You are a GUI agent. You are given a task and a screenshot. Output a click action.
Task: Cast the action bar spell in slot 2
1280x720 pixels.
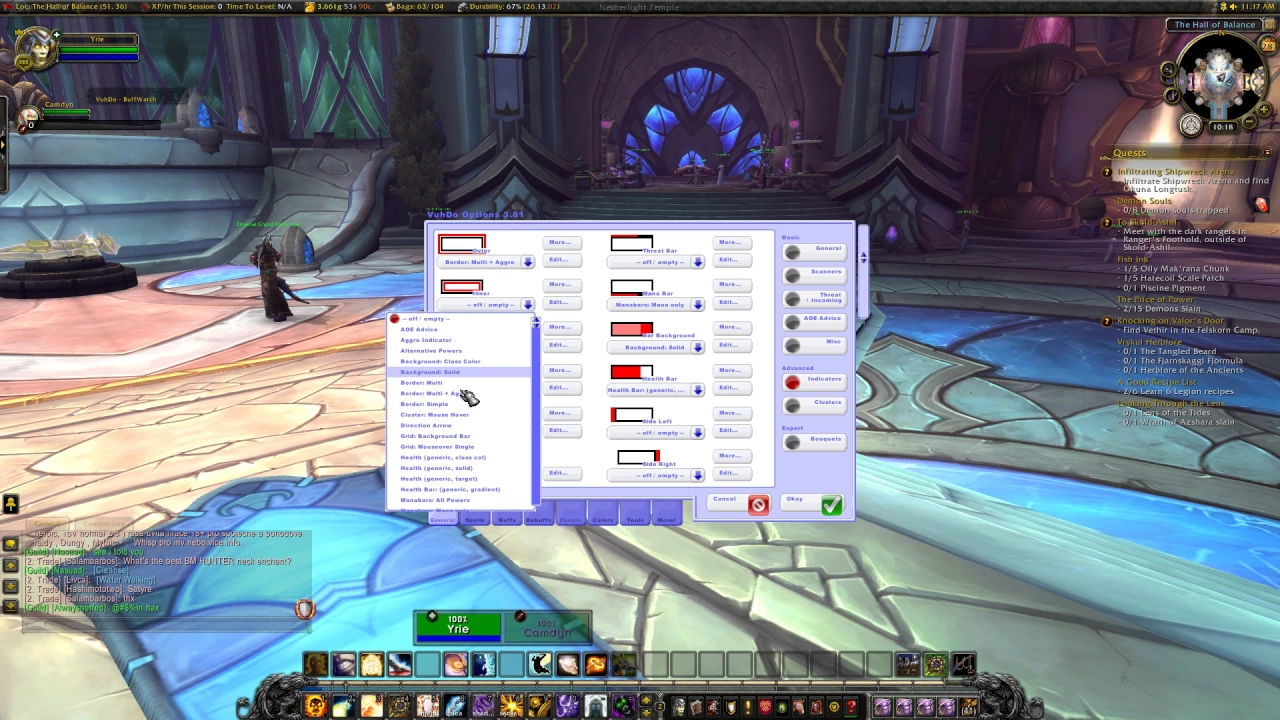click(x=343, y=707)
